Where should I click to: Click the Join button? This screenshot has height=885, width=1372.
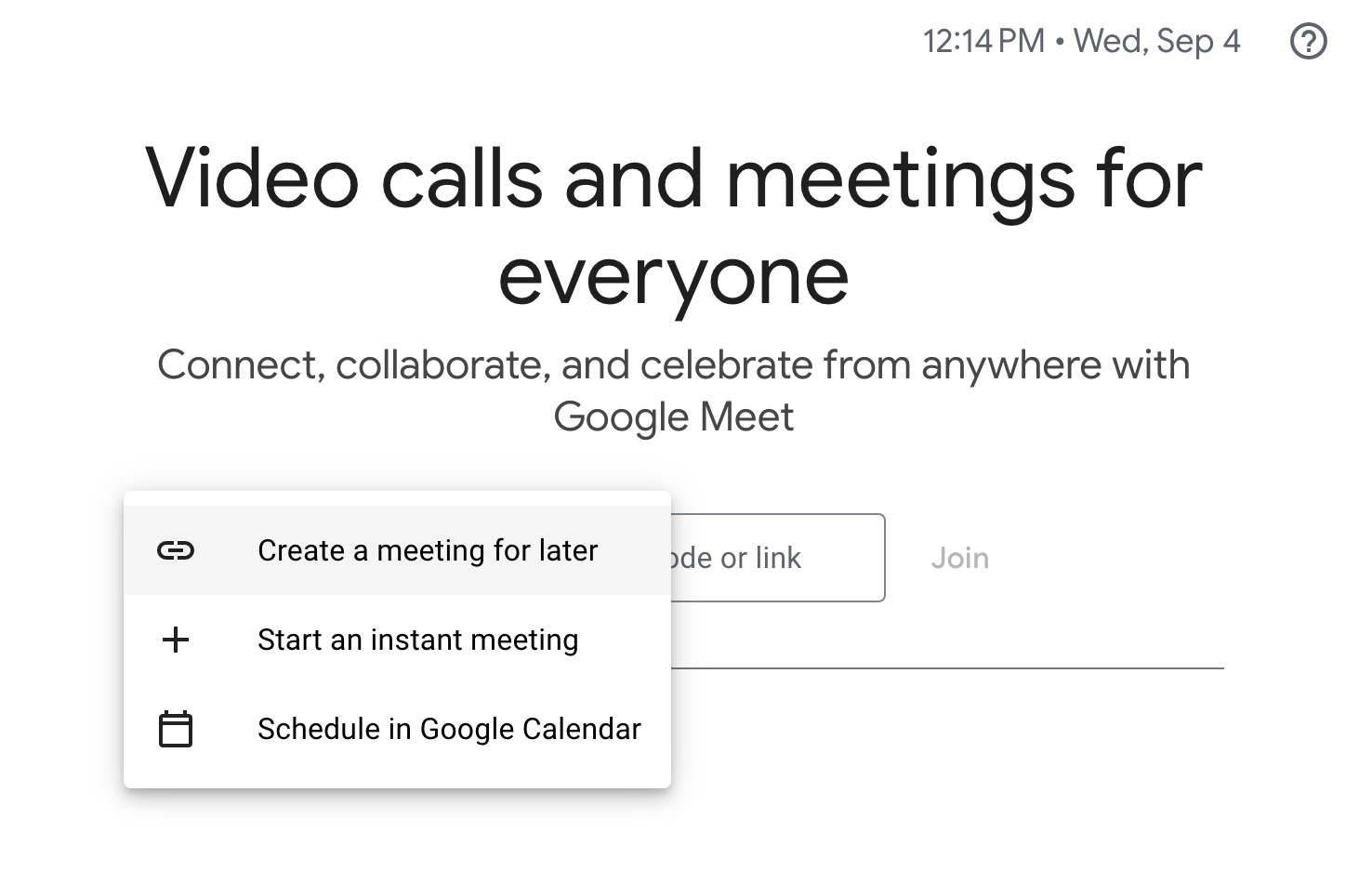point(960,558)
